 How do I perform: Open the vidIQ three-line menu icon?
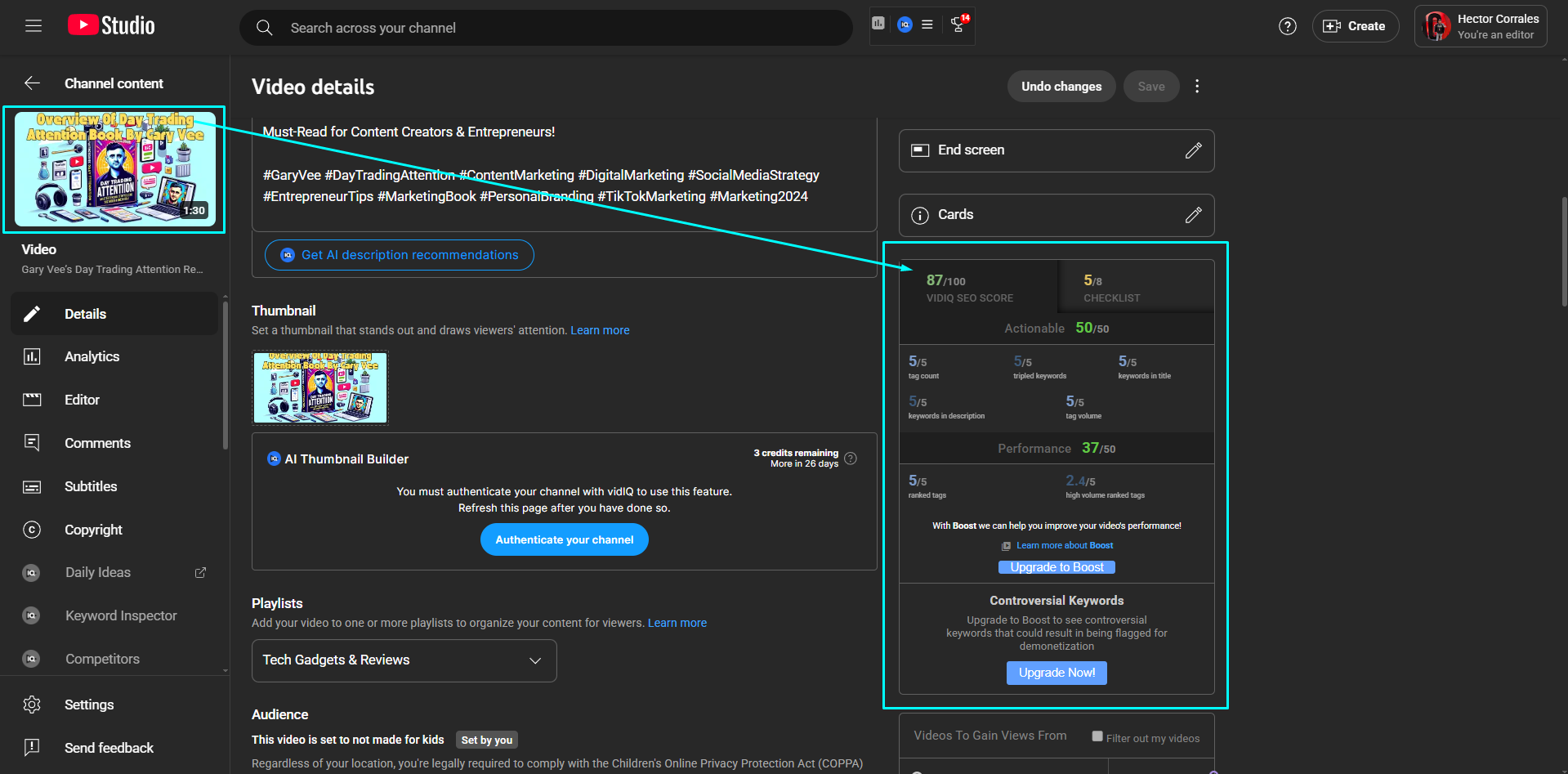927,25
